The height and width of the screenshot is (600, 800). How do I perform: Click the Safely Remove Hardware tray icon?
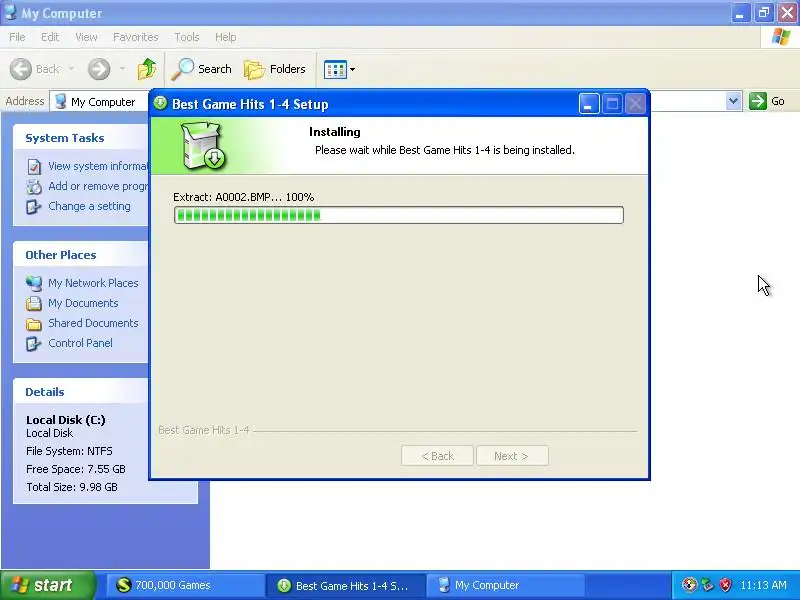708,585
